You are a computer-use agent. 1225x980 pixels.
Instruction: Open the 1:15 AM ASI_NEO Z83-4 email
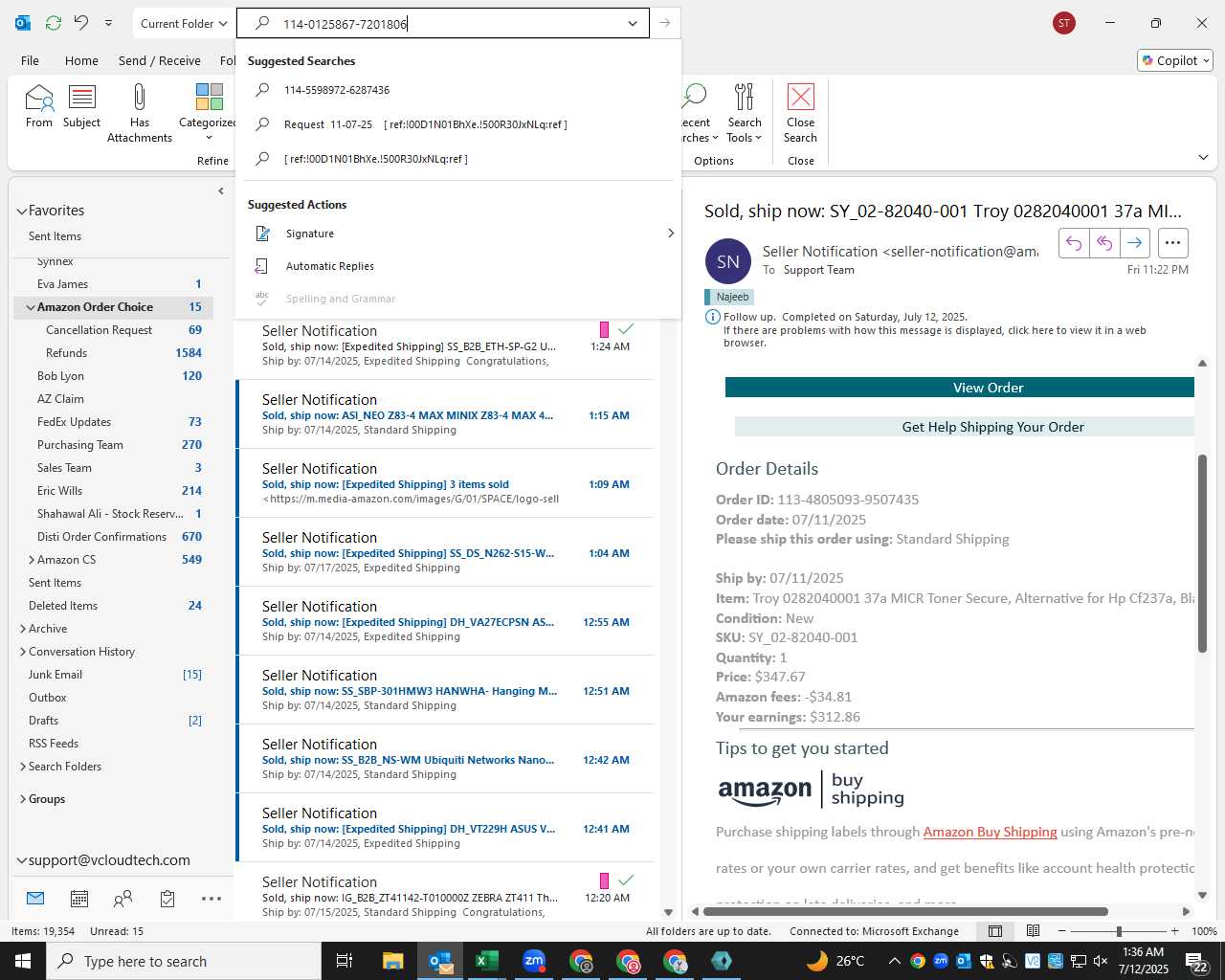coord(446,414)
